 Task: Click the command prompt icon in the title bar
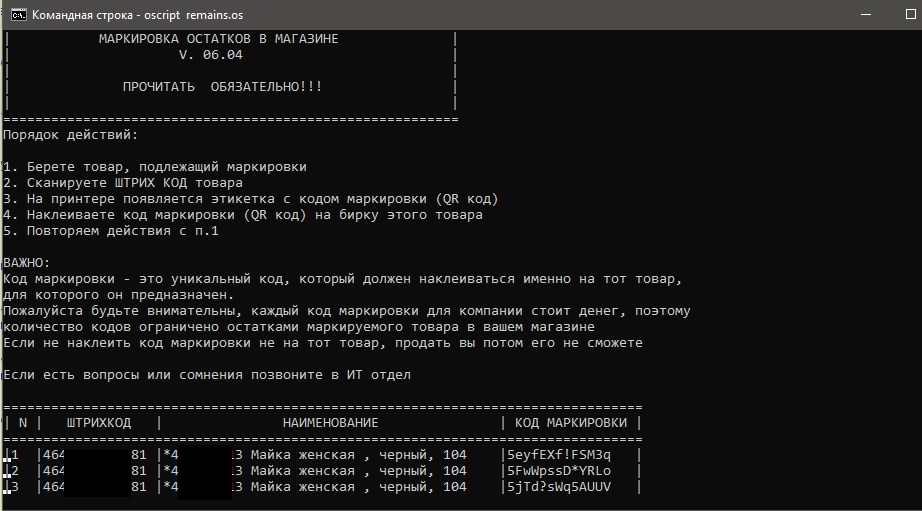(x=19, y=15)
